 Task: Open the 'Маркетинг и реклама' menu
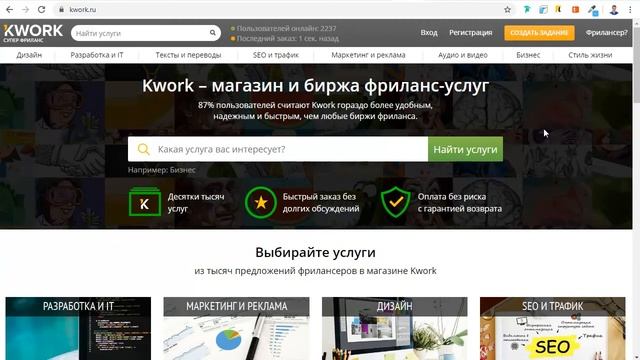point(368,55)
